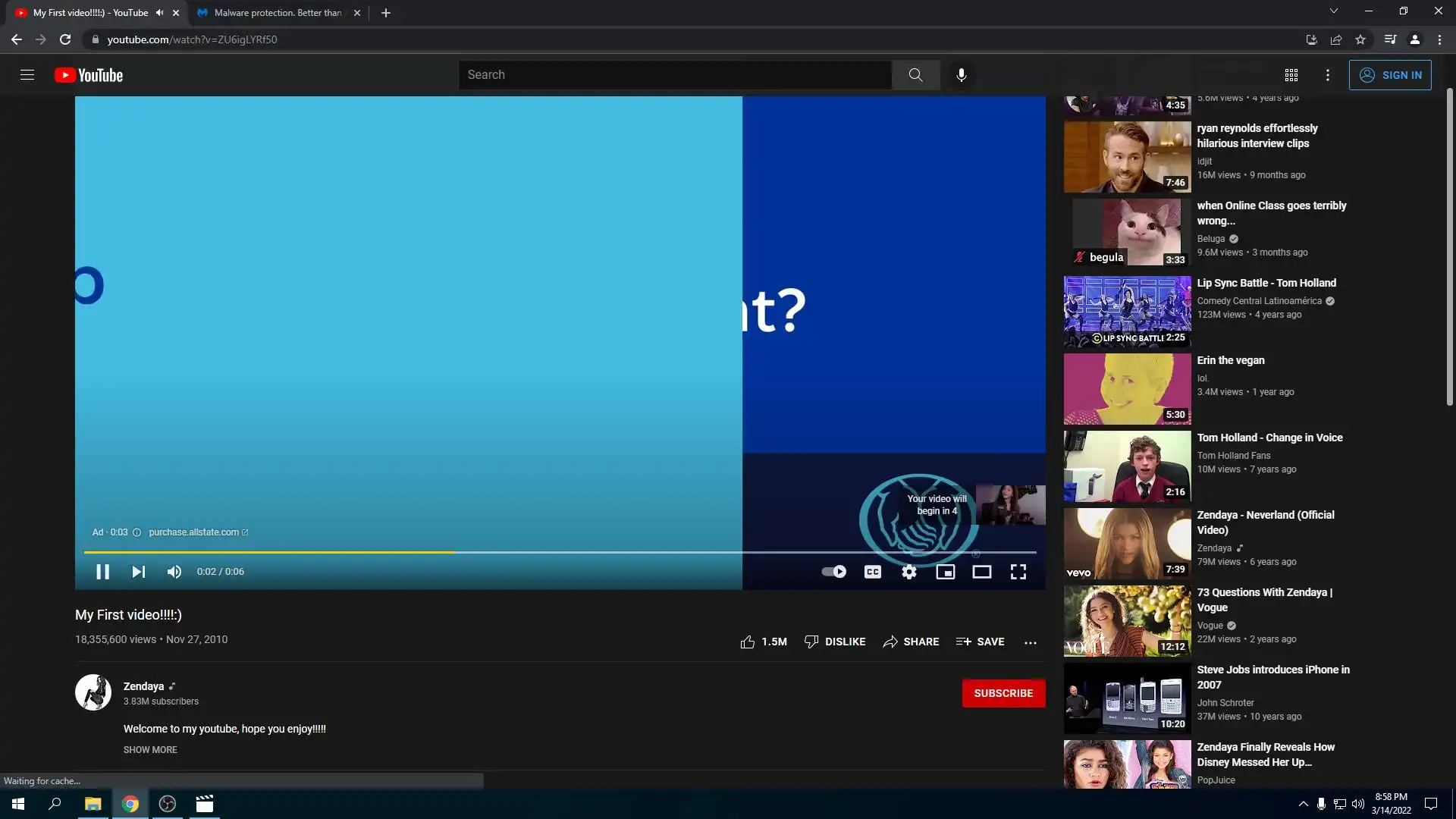Enable miniplayer mode in video player
1456x819 pixels.
point(945,572)
